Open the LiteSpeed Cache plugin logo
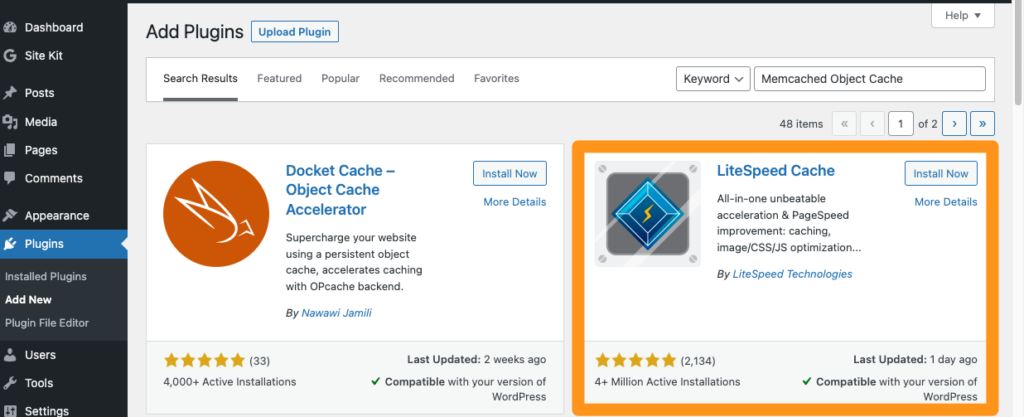Screen dimensions: 1024x417 point(641,213)
